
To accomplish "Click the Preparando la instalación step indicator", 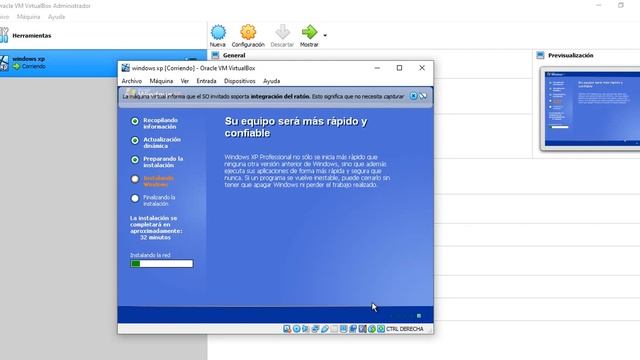I will [x=135, y=160].
